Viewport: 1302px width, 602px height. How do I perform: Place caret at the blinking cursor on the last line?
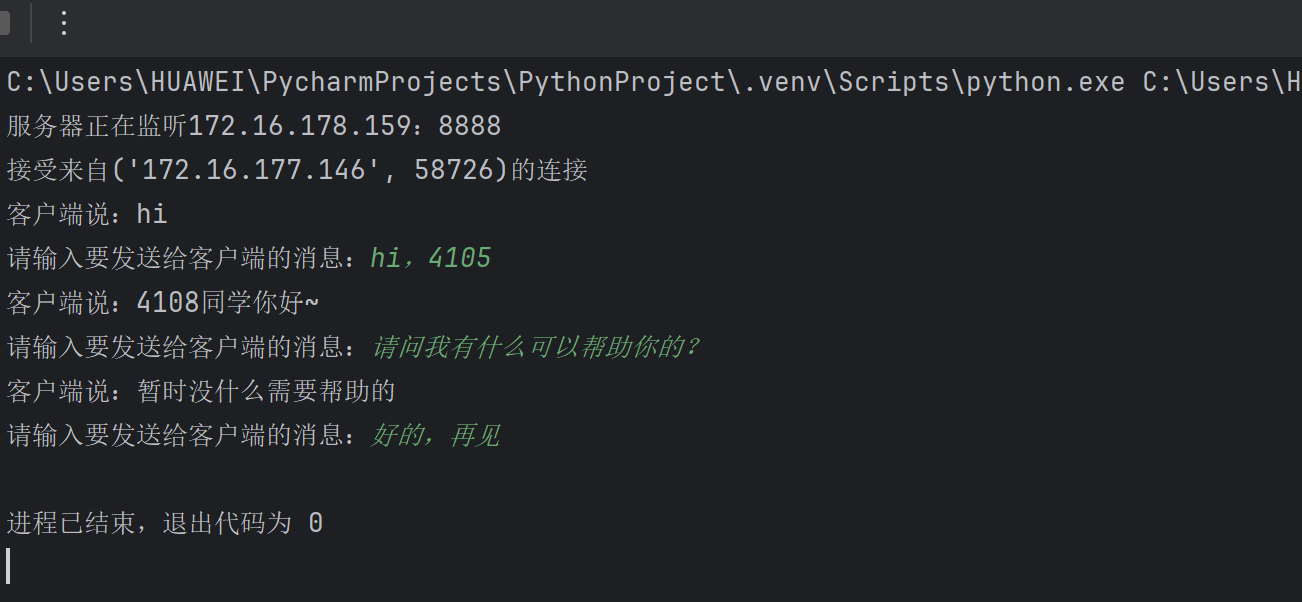(8, 566)
